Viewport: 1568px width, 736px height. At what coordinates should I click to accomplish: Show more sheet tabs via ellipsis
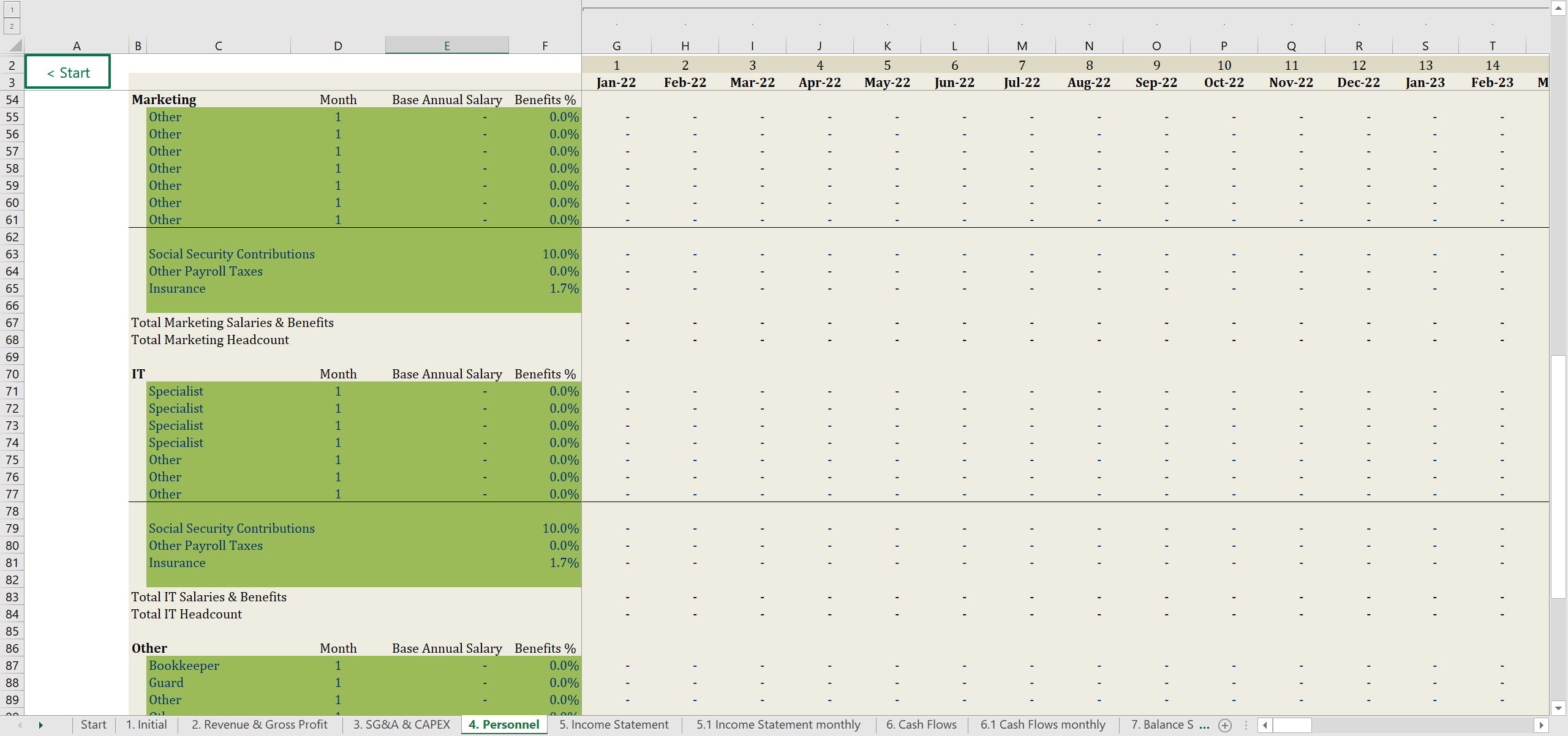click(x=1204, y=725)
